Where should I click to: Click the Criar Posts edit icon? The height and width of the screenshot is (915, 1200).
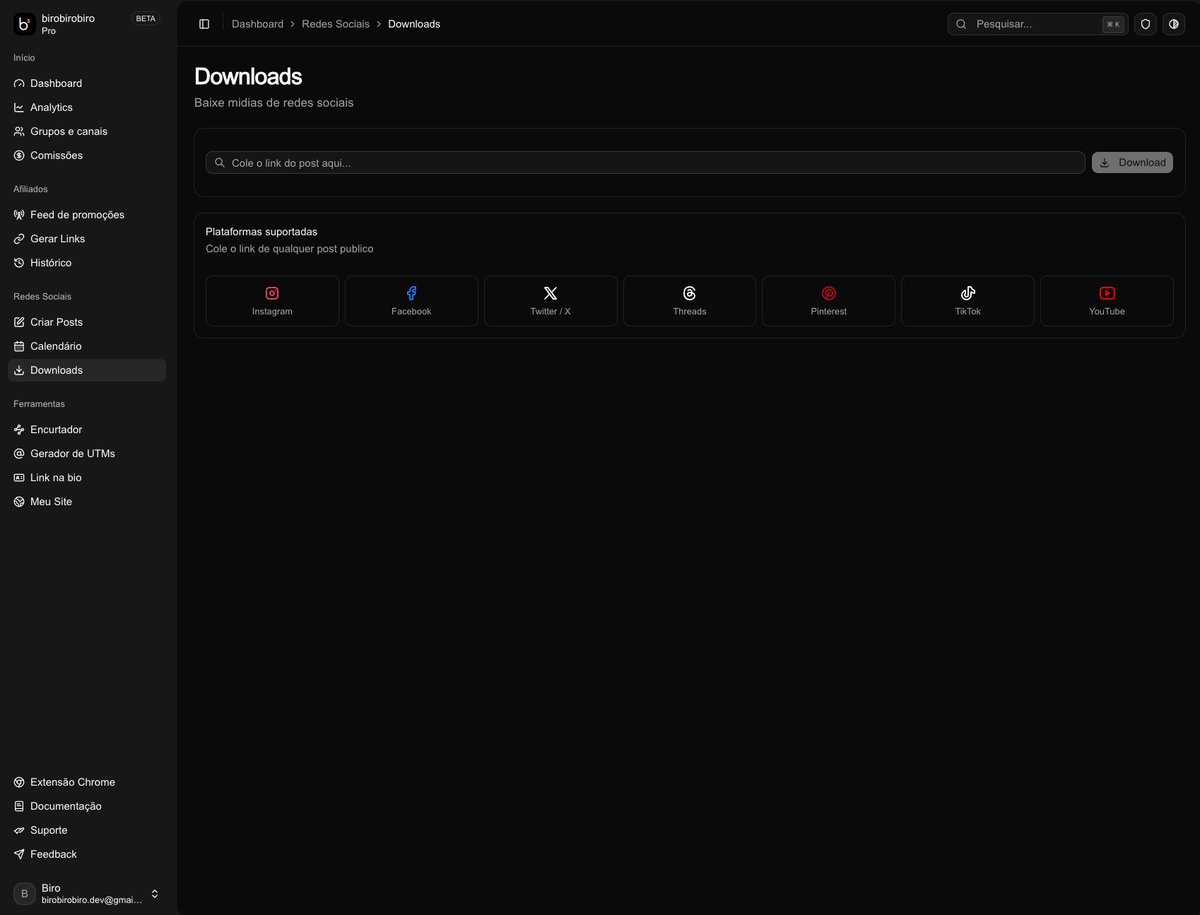(x=19, y=322)
